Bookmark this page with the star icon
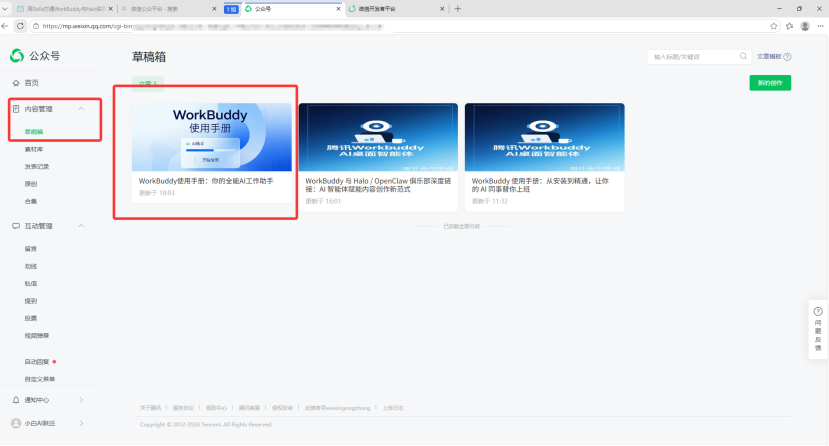This screenshot has width=829, height=446. [x=774, y=26]
